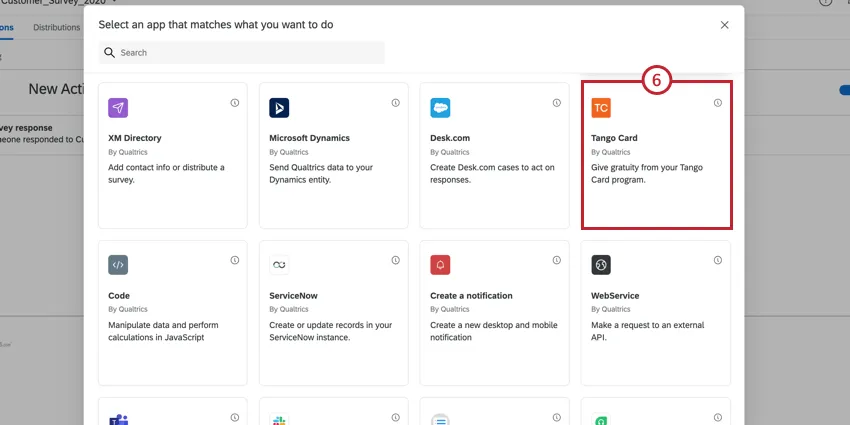Toggle the action on/off switch
The image size is (850, 425).
(x=844, y=90)
